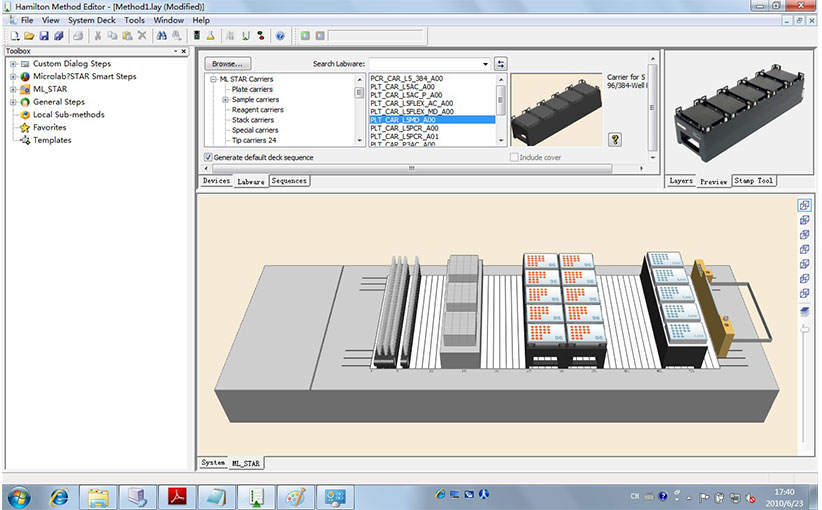Click the deck view zoom slider handle

coord(804,329)
